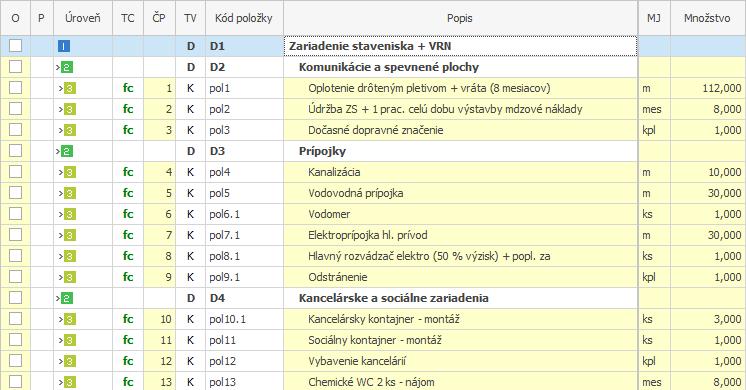Click the level 3 icon in pol8.1 row
746x390 pixels.
[x=69, y=256]
